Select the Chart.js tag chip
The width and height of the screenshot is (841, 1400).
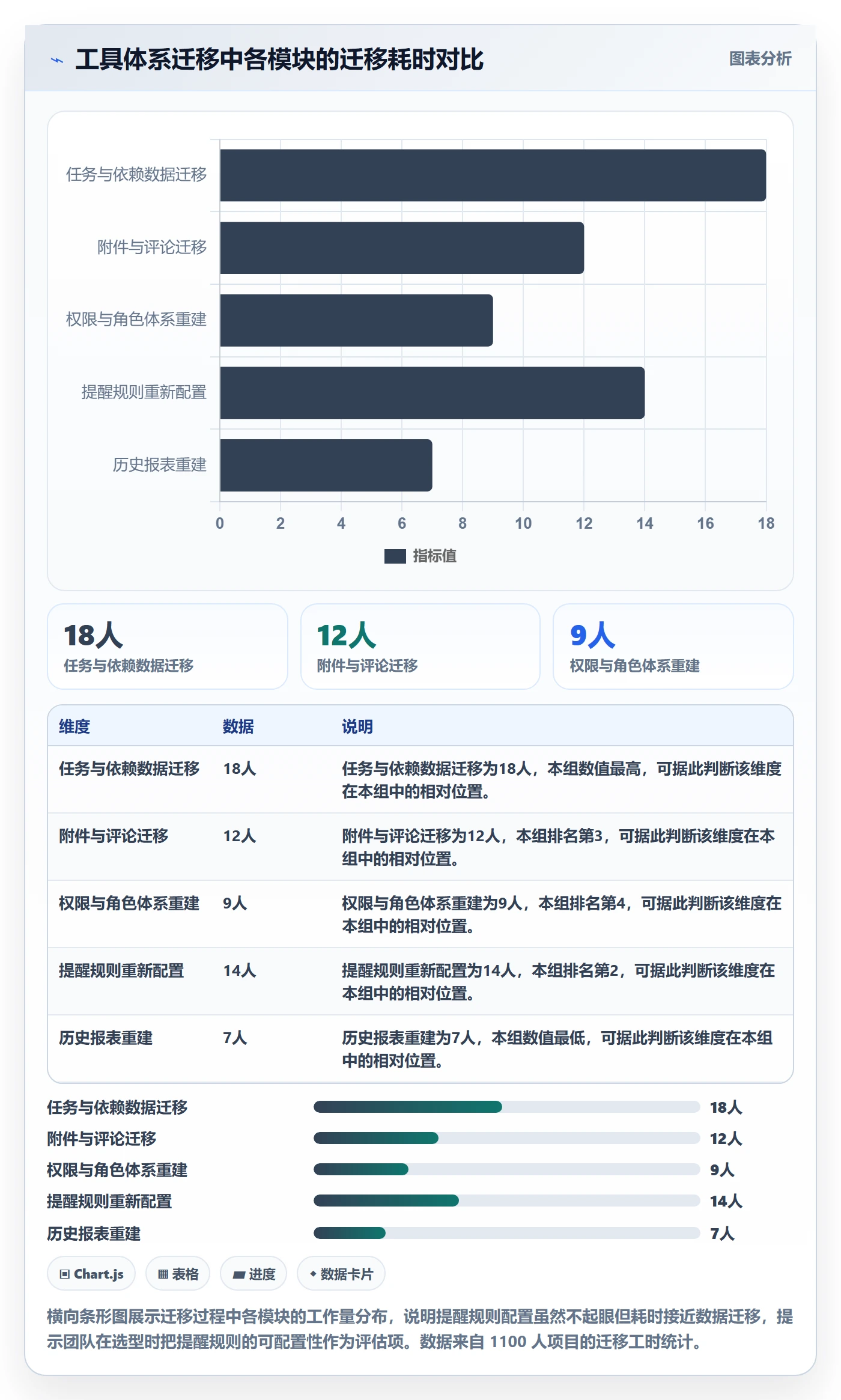pos(91,1274)
